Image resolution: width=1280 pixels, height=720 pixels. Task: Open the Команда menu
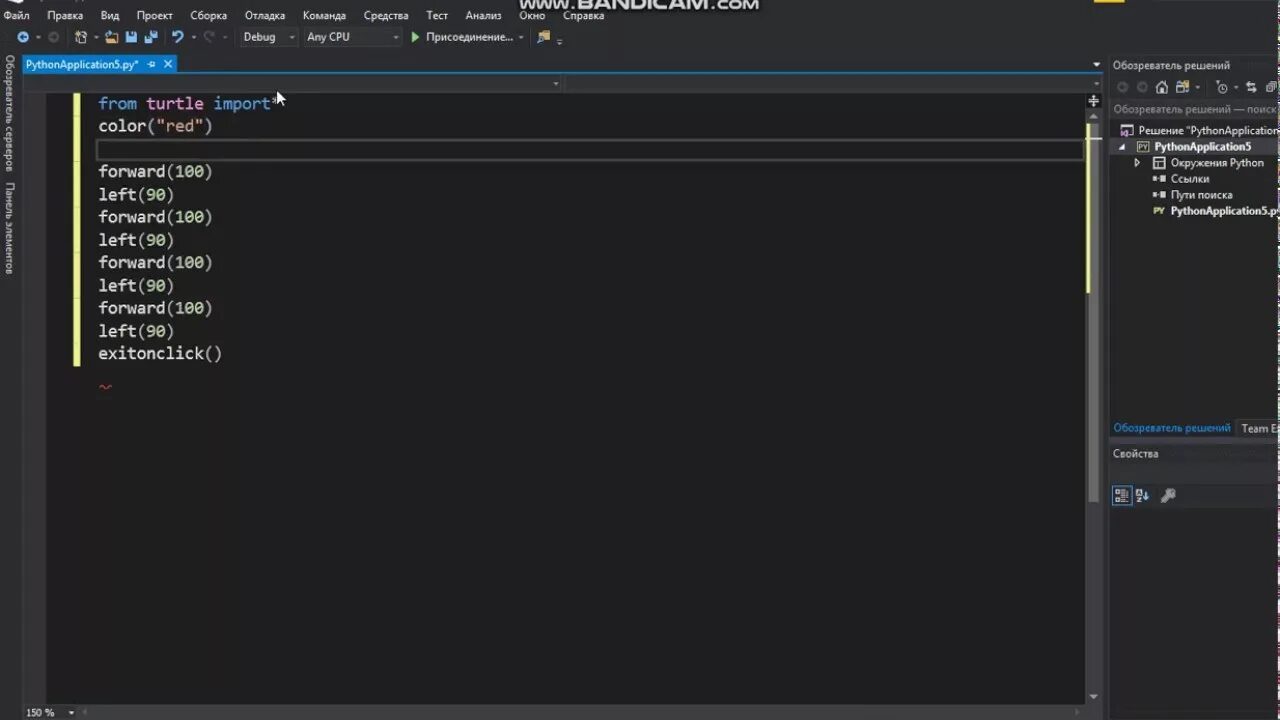tap(324, 15)
